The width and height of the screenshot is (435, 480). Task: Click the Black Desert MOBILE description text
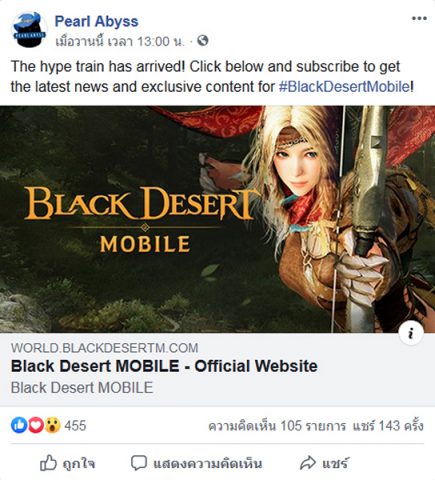click(x=82, y=388)
